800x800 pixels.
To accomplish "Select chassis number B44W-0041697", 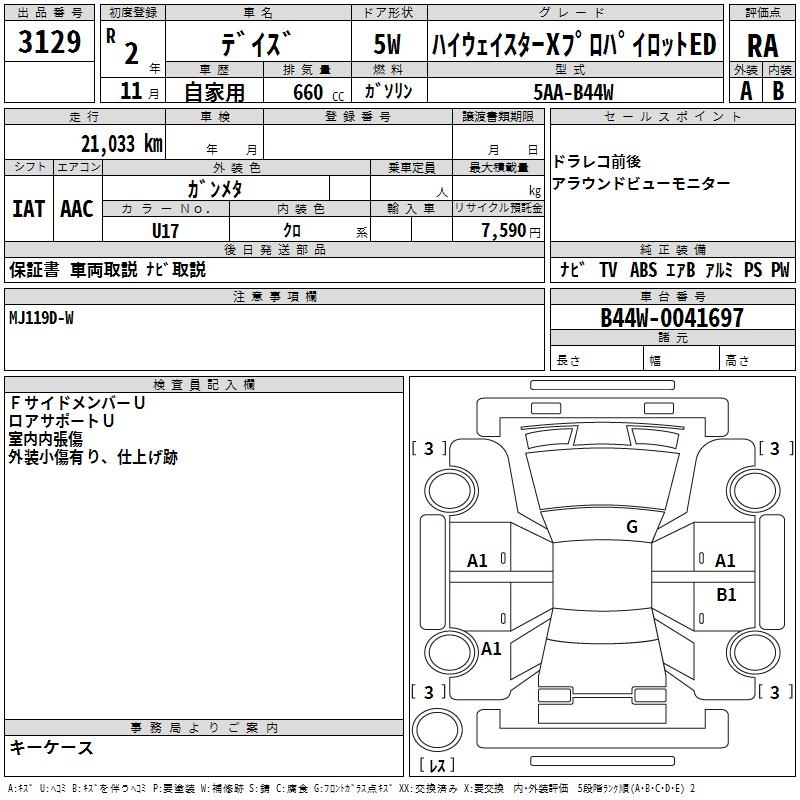I will coord(671,317).
